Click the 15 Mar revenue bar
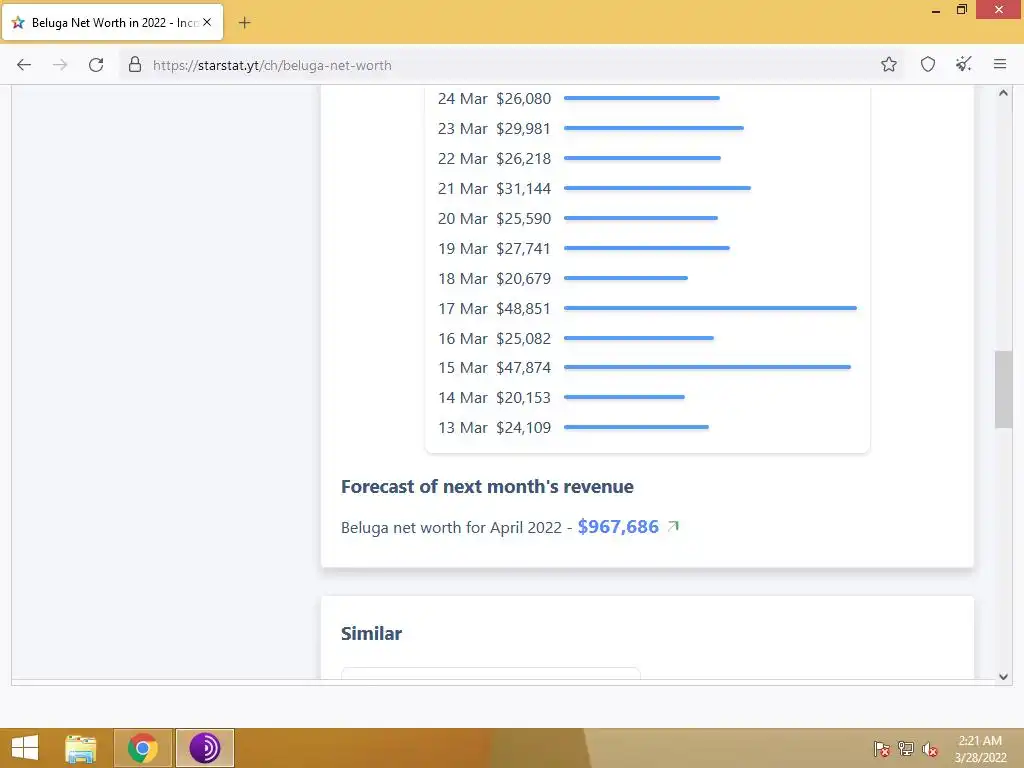This screenshot has width=1024, height=768. click(707, 367)
